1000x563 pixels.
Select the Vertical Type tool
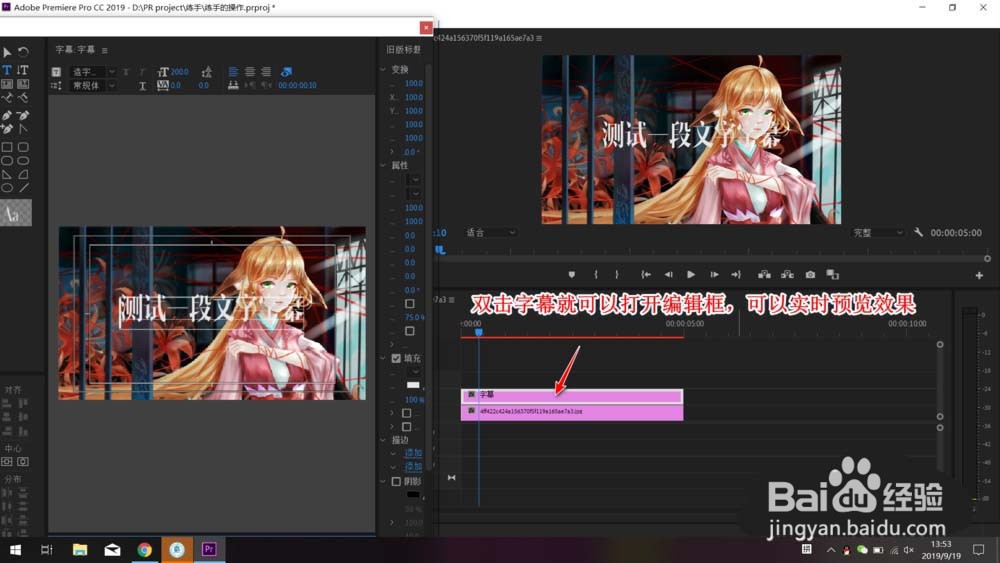click(23, 70)
